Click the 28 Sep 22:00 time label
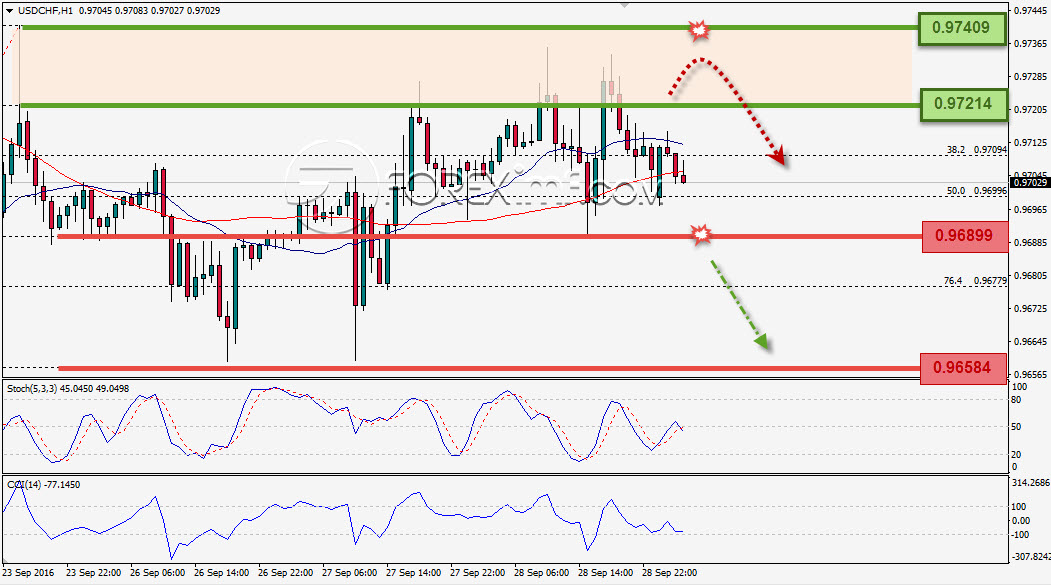The width and height of the screenshot is (1051, 585). click(670, 573)
